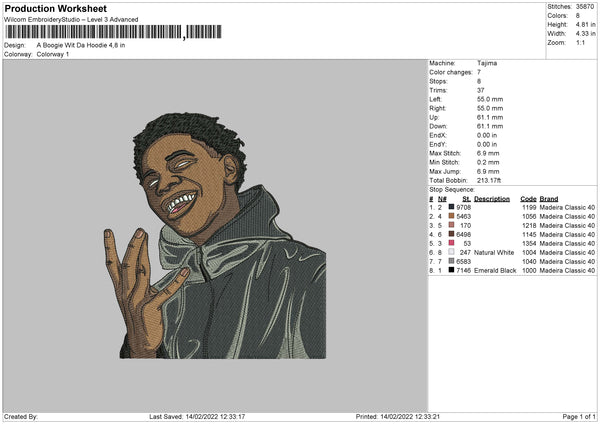Click the 'Printed: 14/02/2022 12:33:21' timestamp

(398, 417)
